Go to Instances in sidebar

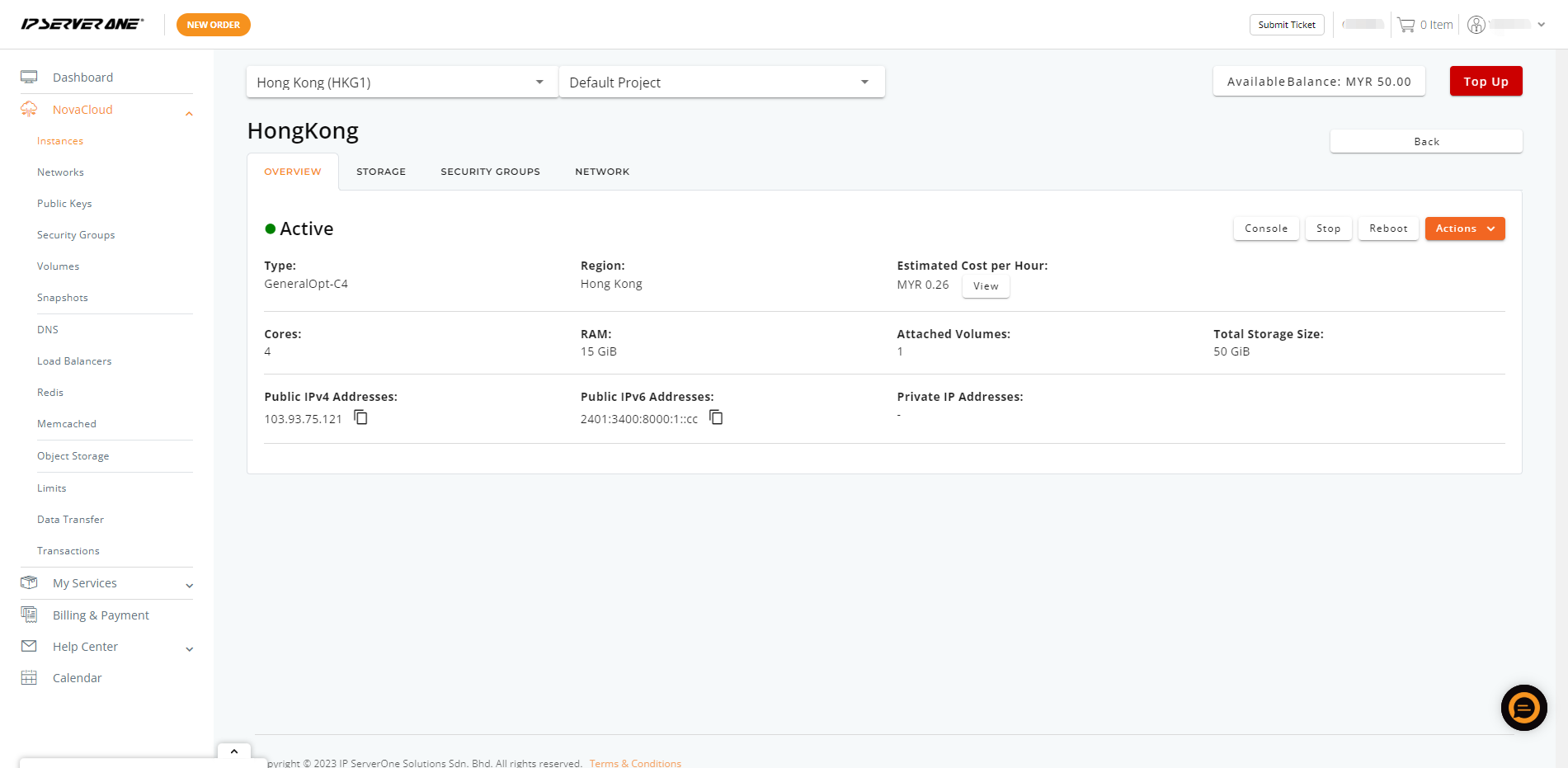(x=60, y=141)
